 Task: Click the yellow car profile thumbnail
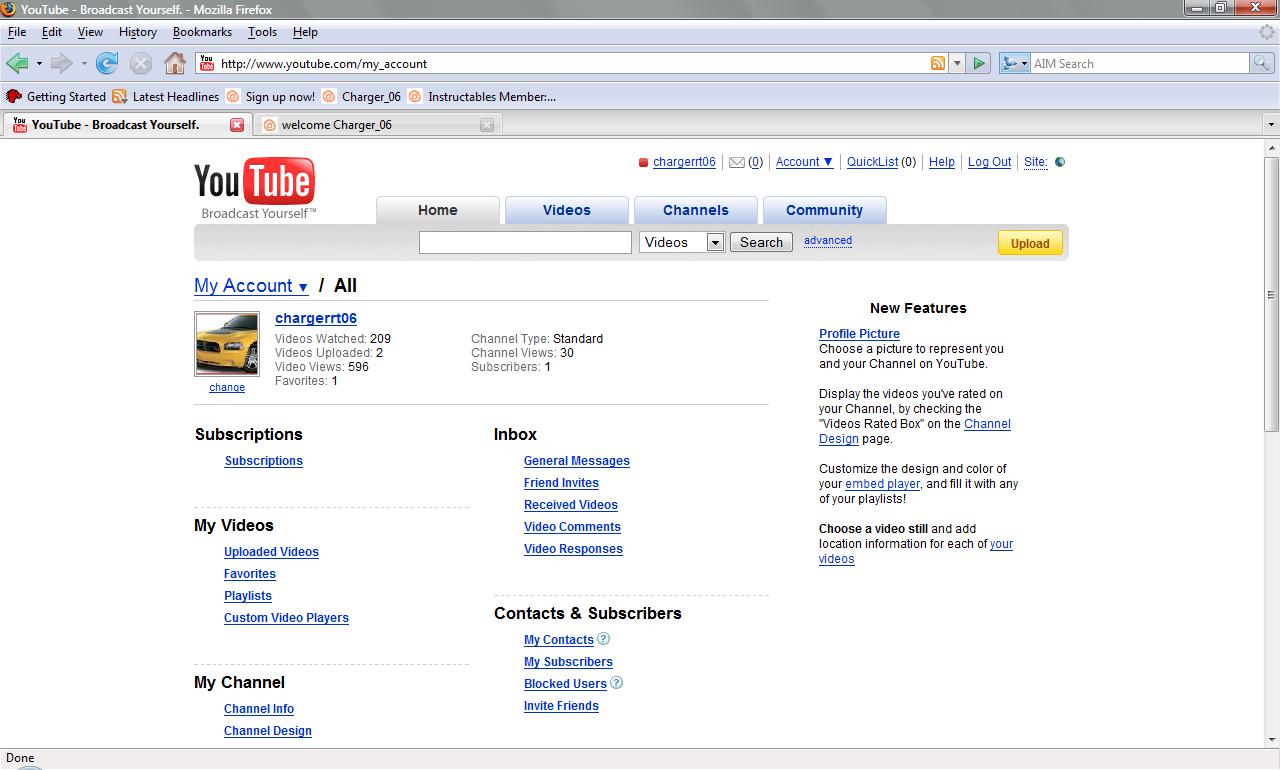(x=227, y=344)
